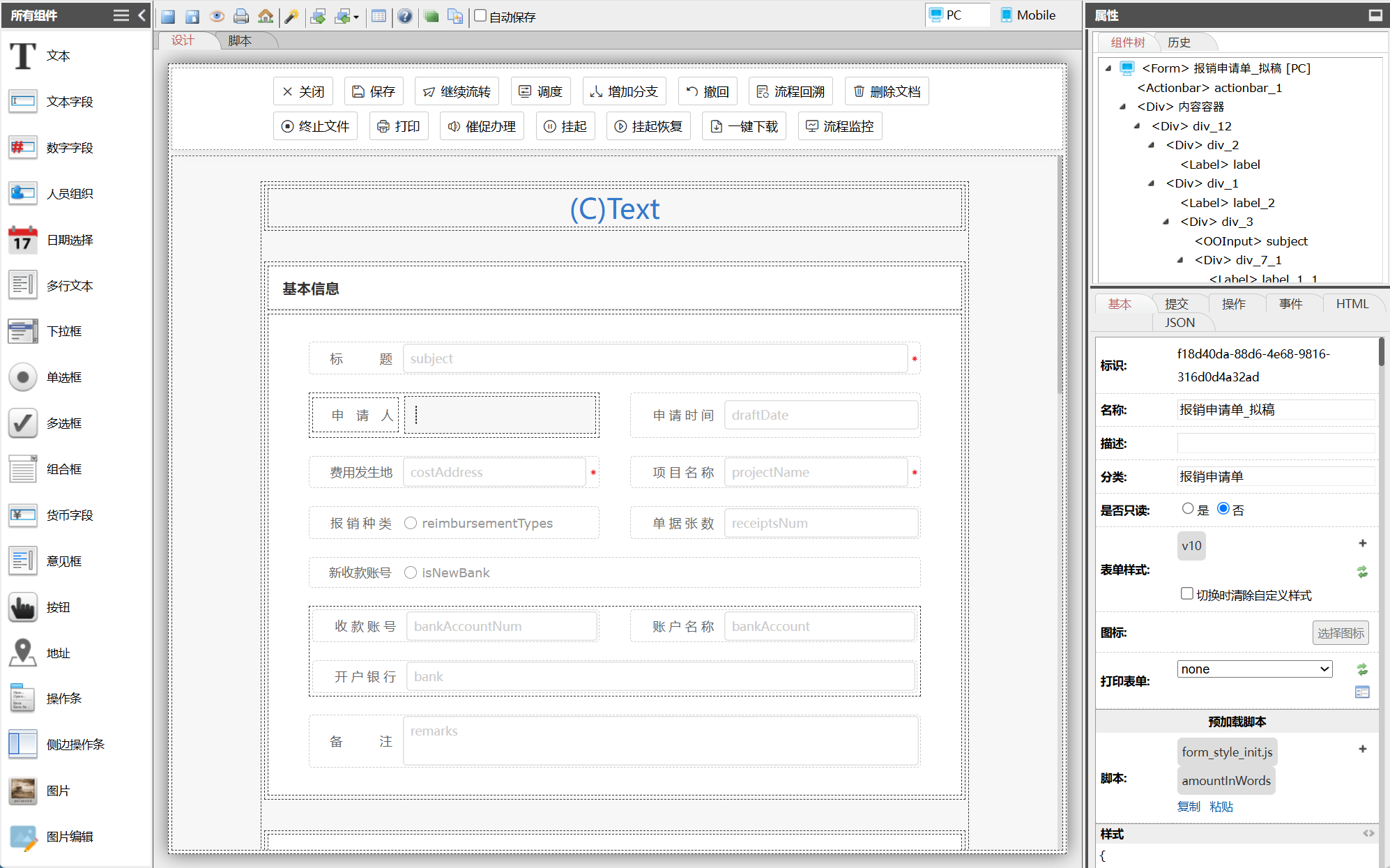Click the 选择图标 button
The height and width of the screenshot is (868, 1390).
tap(1340, 633)
